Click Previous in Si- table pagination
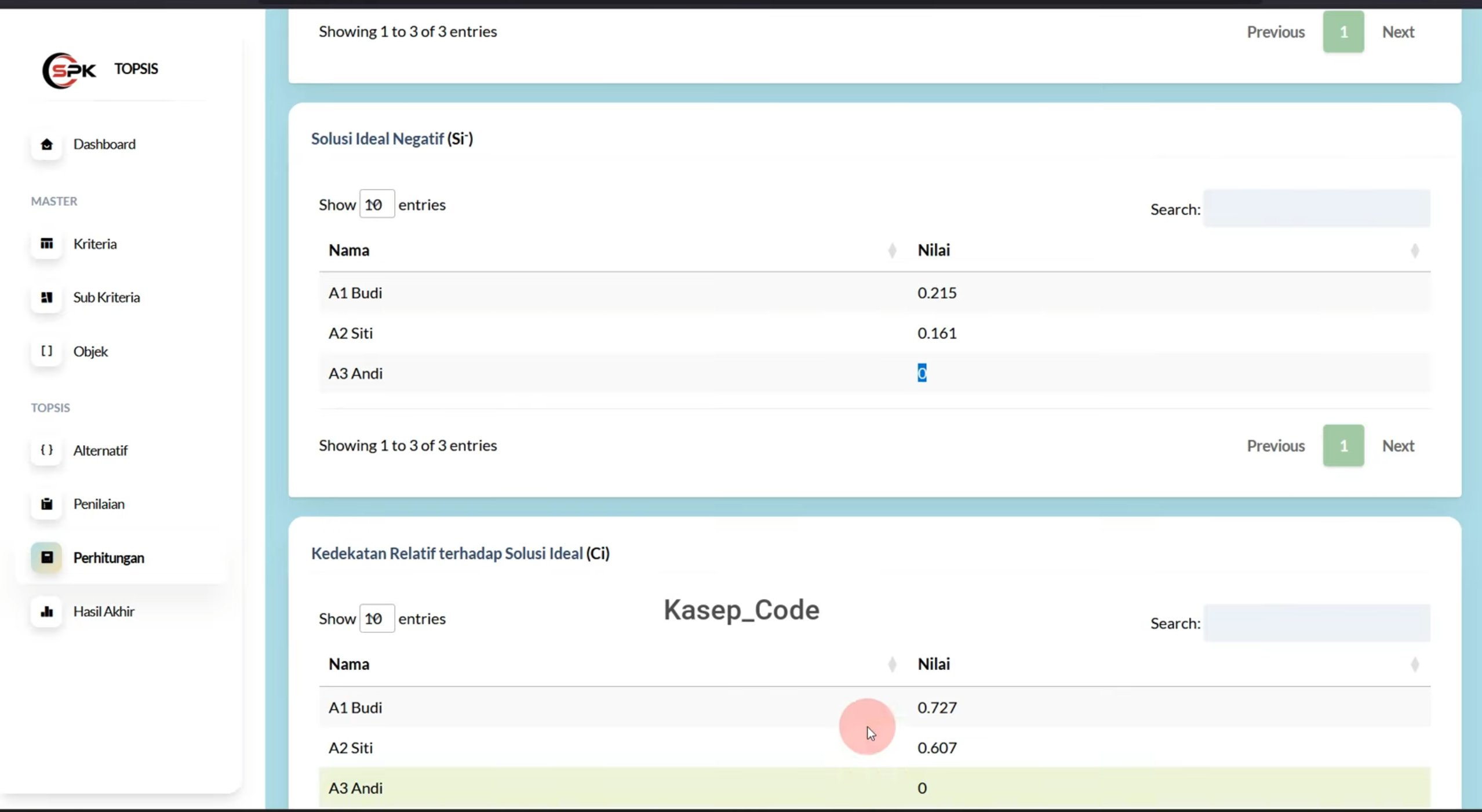 pyautogui.click(x=1276, y=446)
